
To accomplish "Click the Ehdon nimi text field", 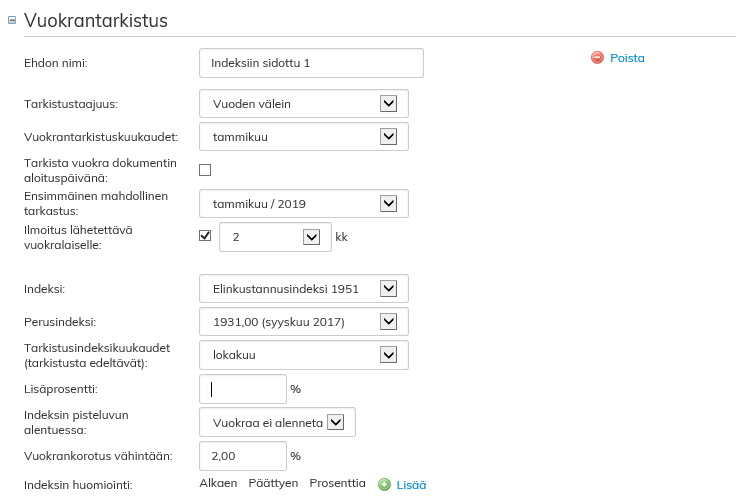I will click(x=311, y=63).
